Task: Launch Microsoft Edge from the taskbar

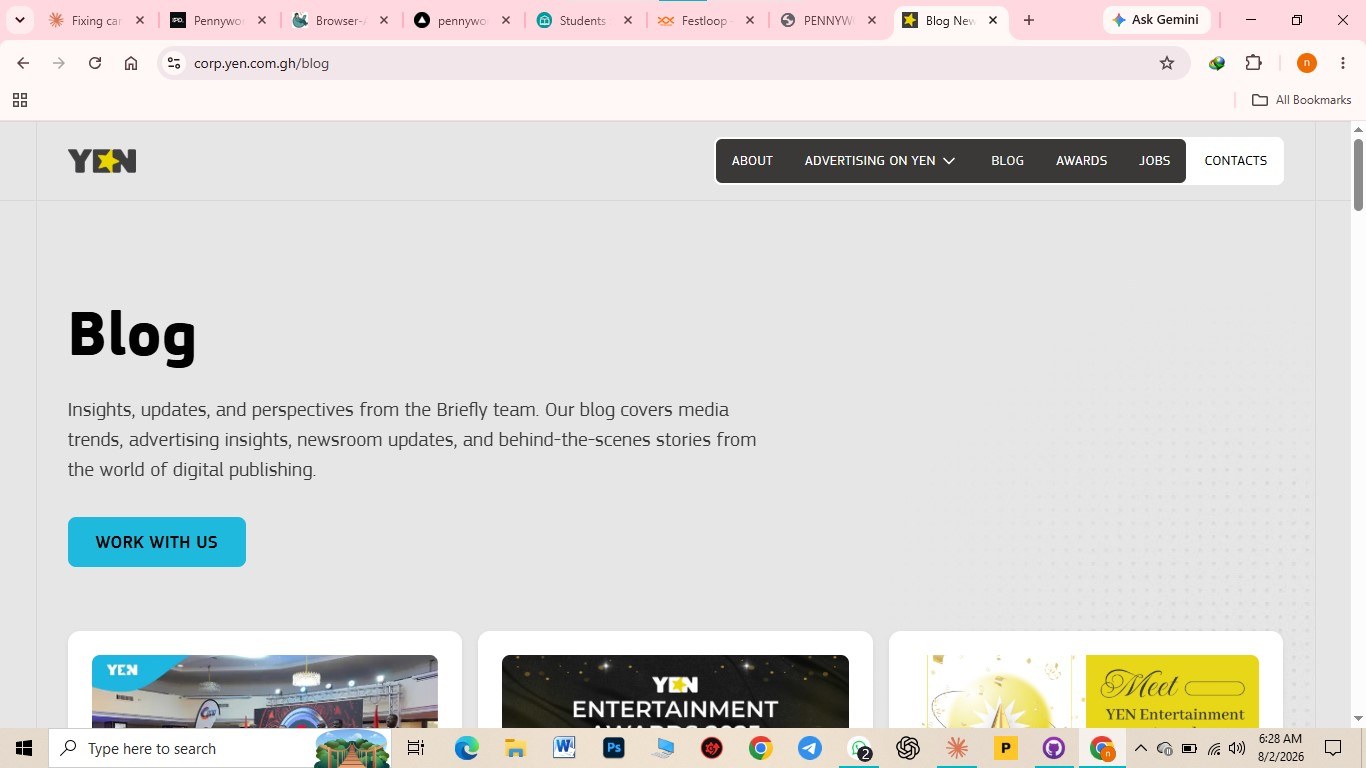Action: (466, 748)
